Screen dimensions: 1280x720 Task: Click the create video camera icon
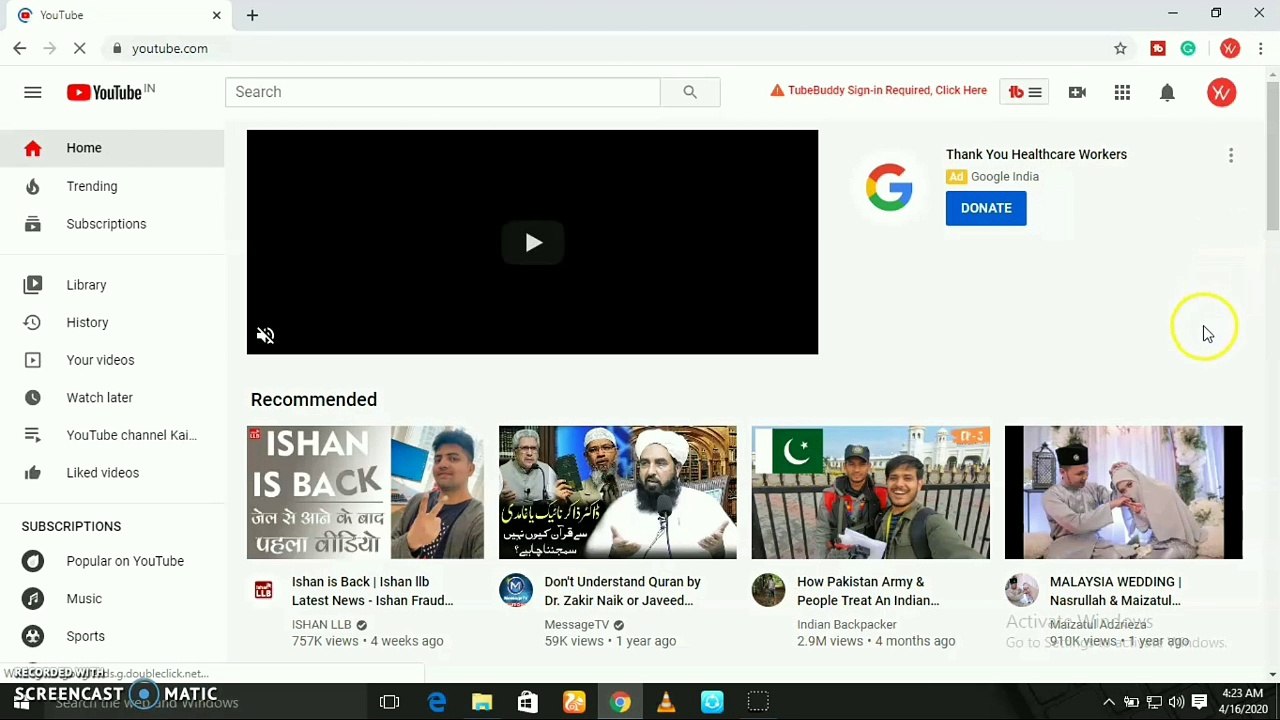1077,92
